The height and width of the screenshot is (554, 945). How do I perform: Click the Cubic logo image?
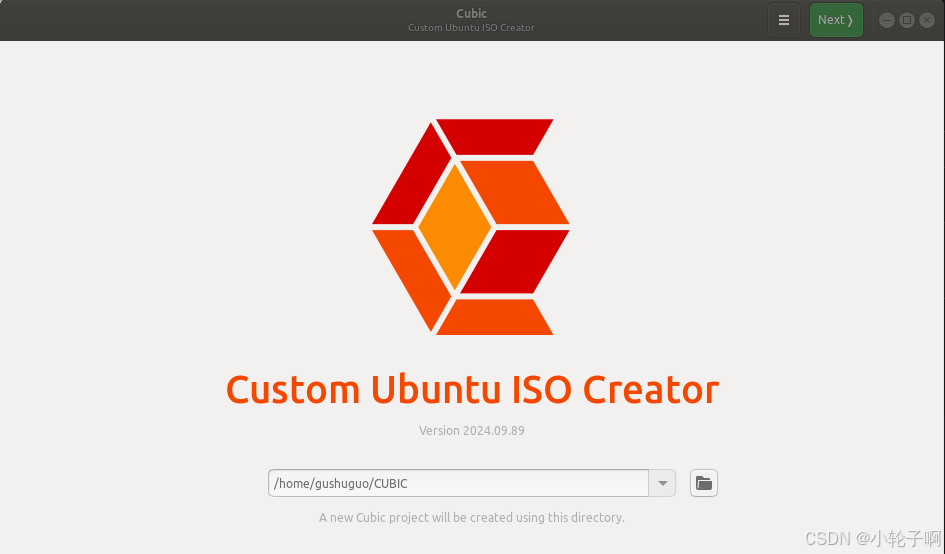(x=471, y=227)
